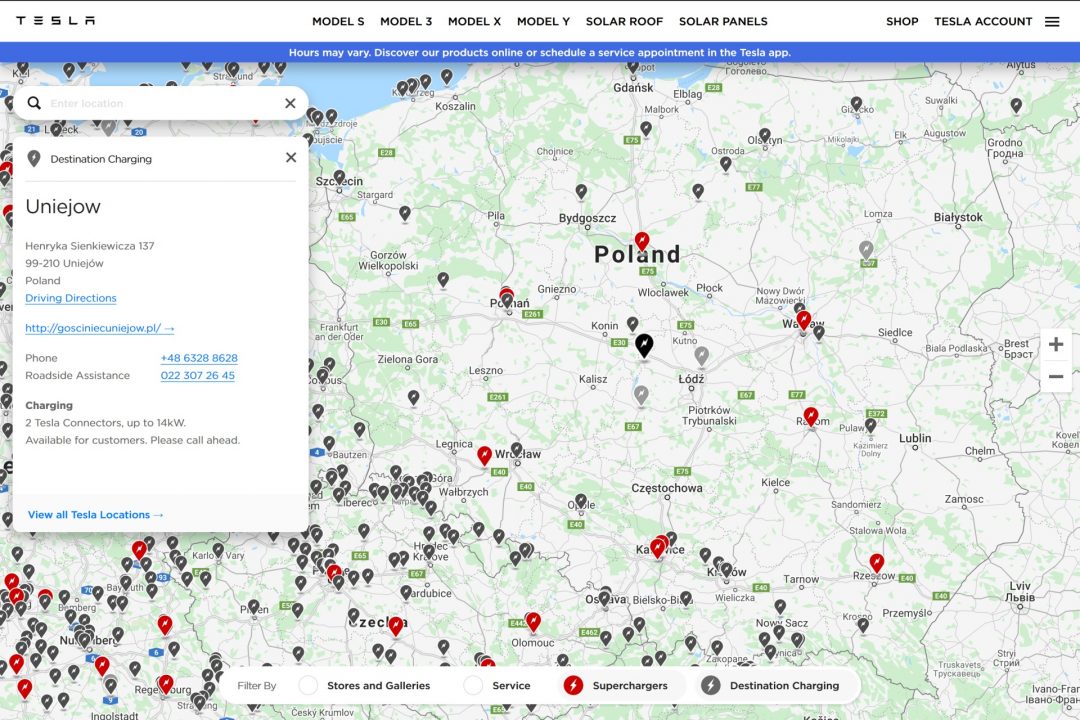Click the Supercharger pin at Warsaw
The width and height of the screenshot is (1080, 720).
pos(804,320)
